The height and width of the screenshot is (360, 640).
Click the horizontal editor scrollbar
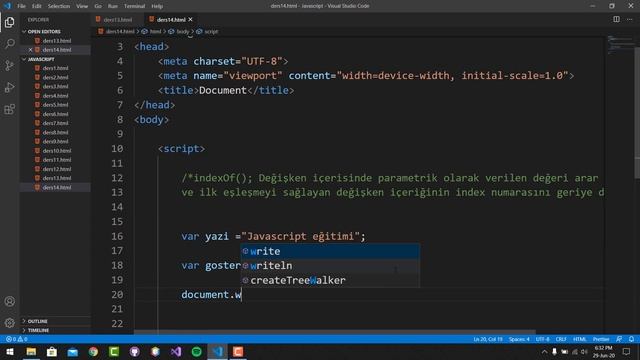point(335,332)
